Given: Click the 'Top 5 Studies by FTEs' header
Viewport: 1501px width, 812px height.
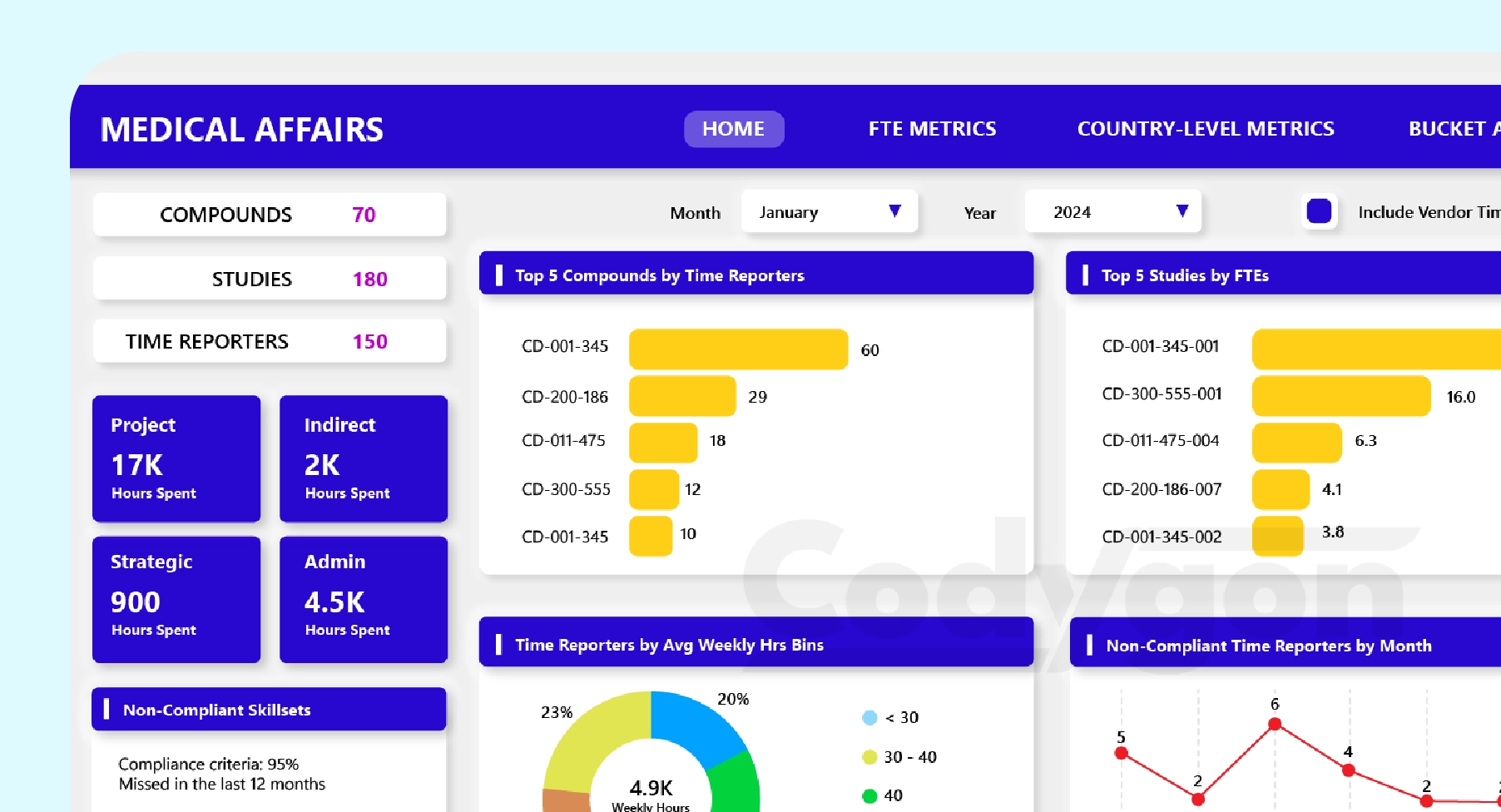Looking at the screenshot, I should [1283, 275].
